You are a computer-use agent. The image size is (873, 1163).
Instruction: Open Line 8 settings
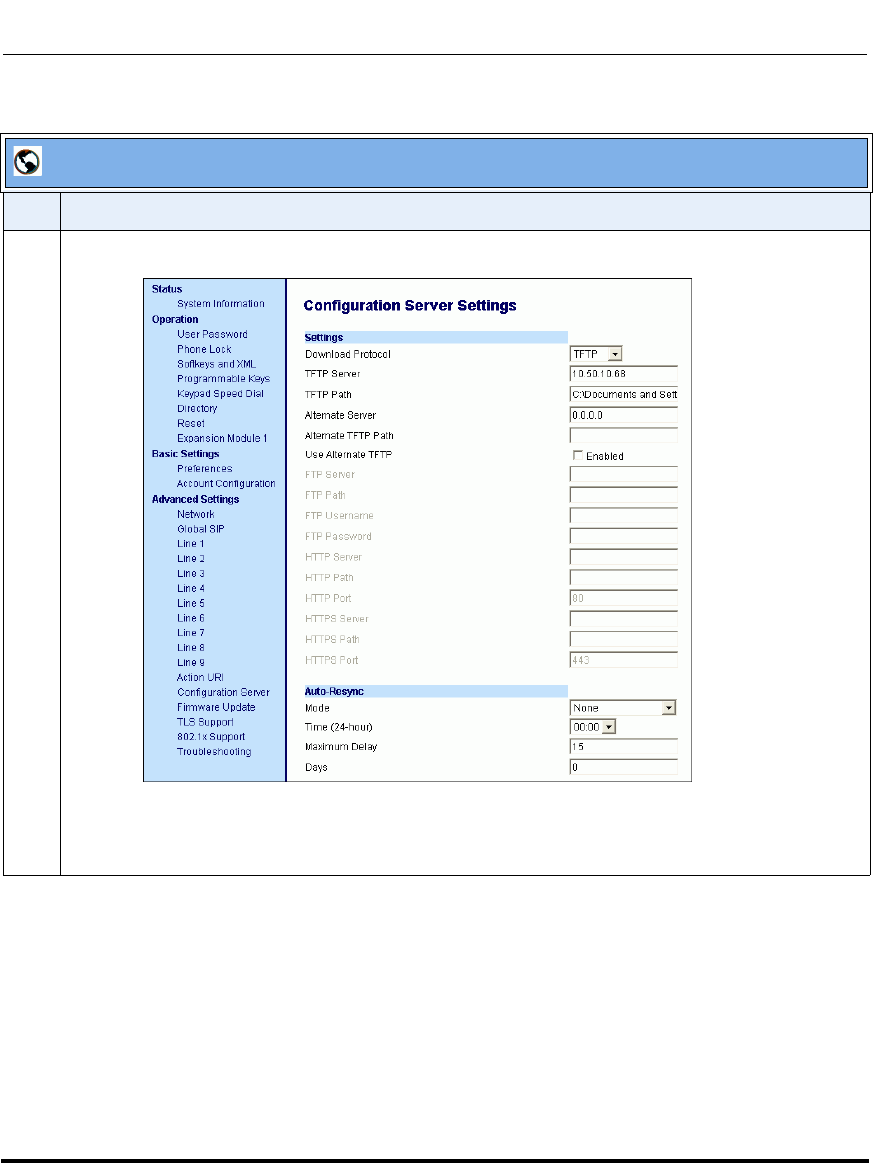(x=191, y=648)
